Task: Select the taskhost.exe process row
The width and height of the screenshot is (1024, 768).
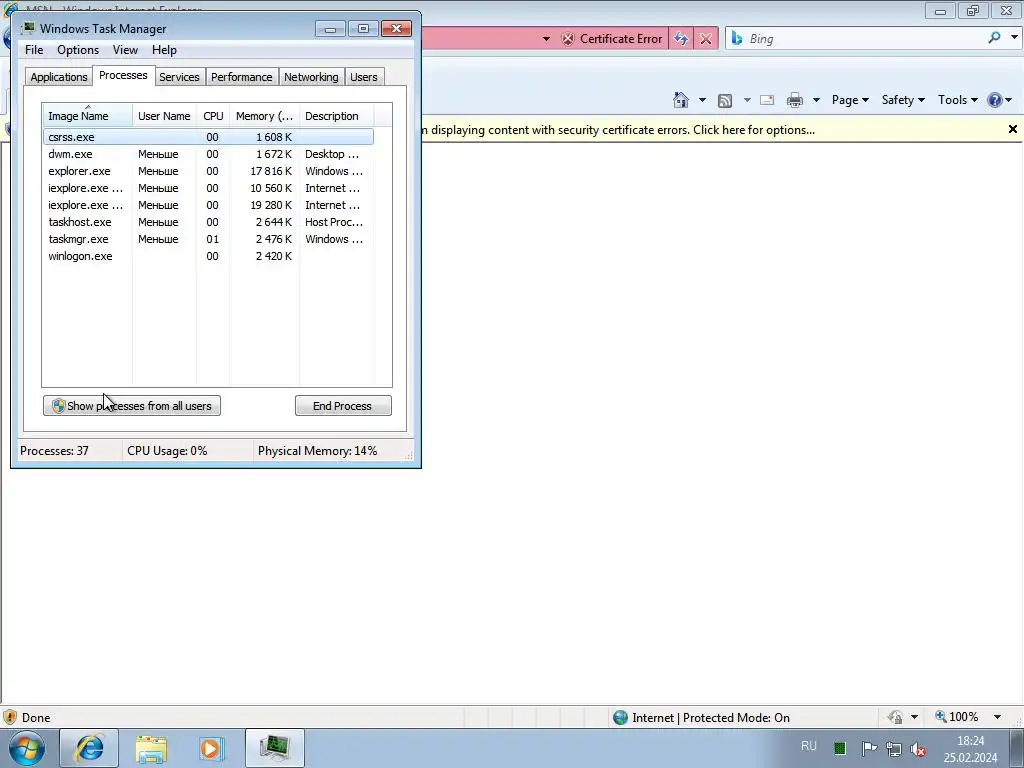Action: (208, 222)
